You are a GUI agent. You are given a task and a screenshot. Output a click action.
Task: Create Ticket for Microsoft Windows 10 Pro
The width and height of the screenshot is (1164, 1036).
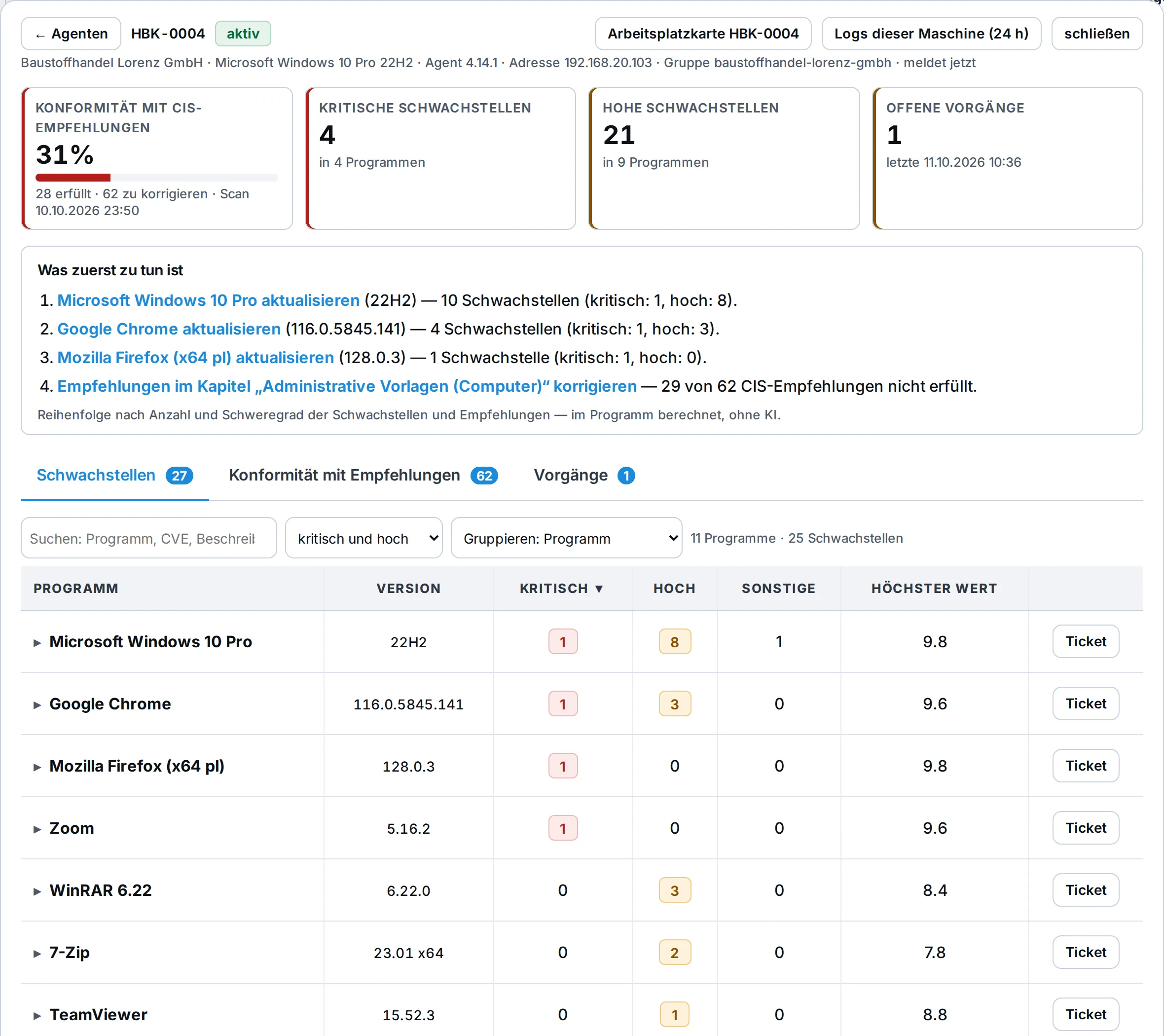(x=1086, y=641)
